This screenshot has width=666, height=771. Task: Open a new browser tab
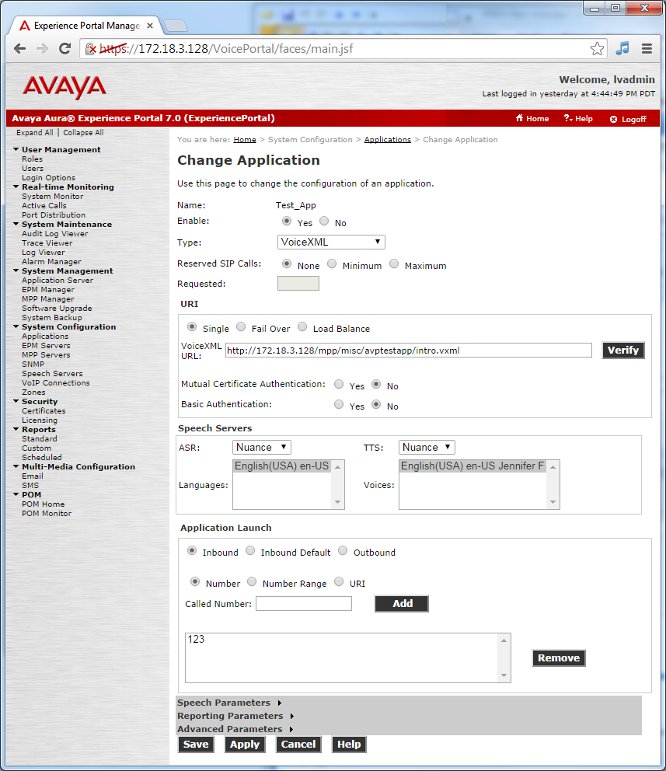175,26
